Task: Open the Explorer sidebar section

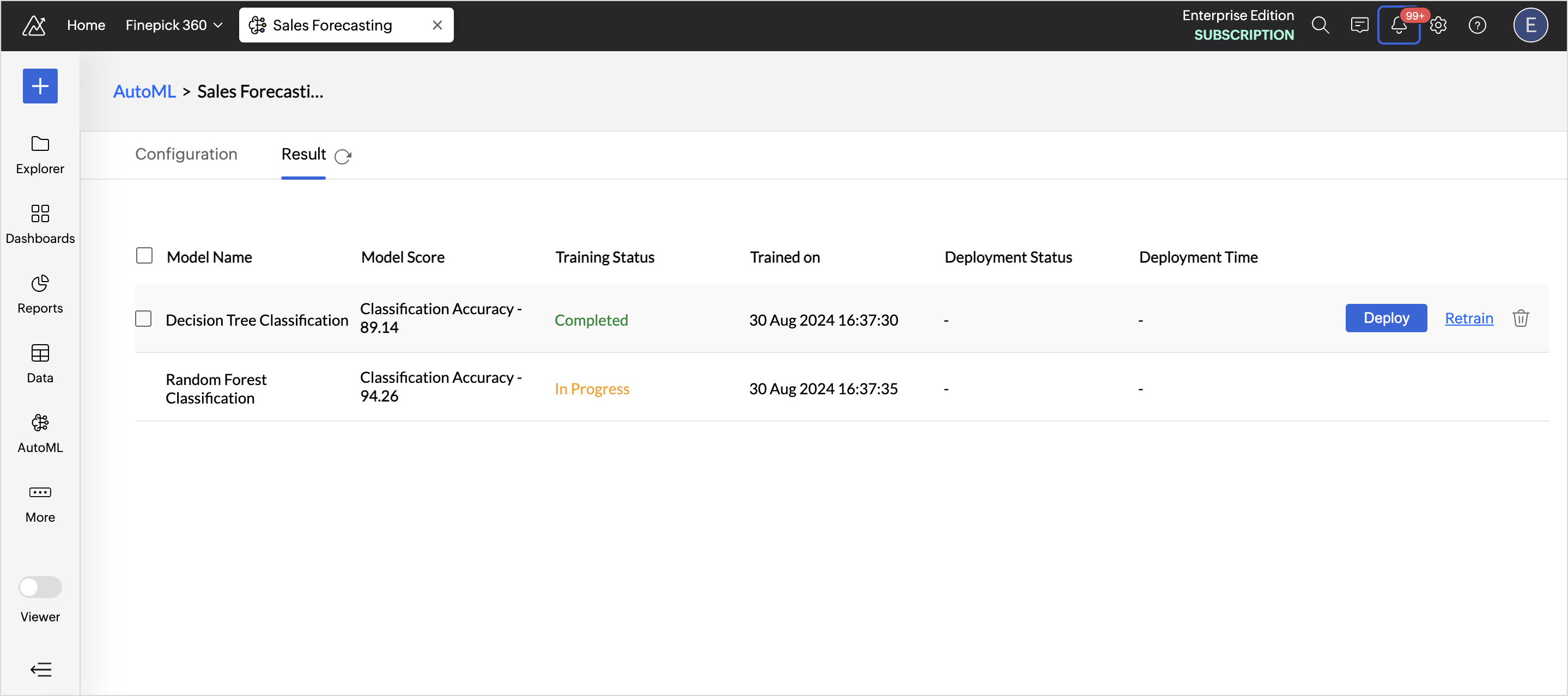Action: pos(40,155)
